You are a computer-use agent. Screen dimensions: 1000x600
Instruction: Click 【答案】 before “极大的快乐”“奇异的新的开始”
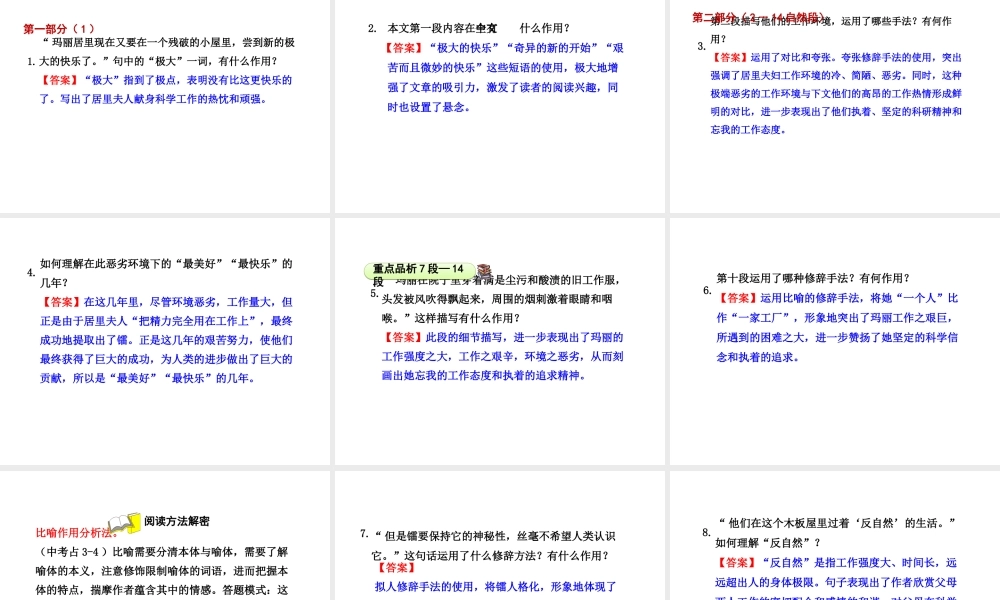(403, 48)
